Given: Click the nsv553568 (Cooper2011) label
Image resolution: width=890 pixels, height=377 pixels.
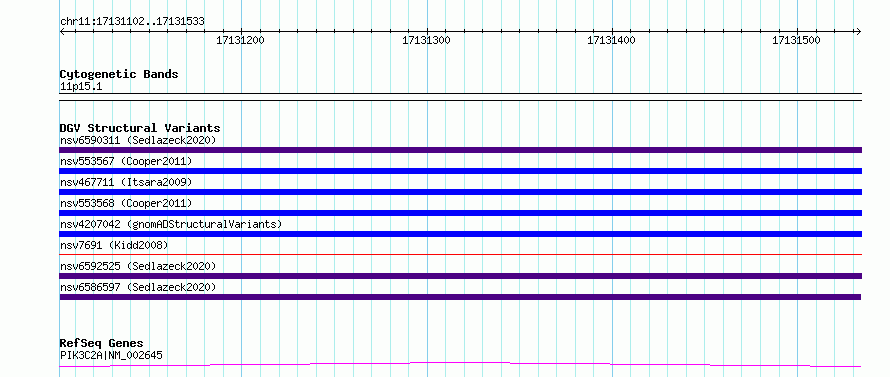Looking at the screenshot, I should pyautogui.click(x=126, y=203).
